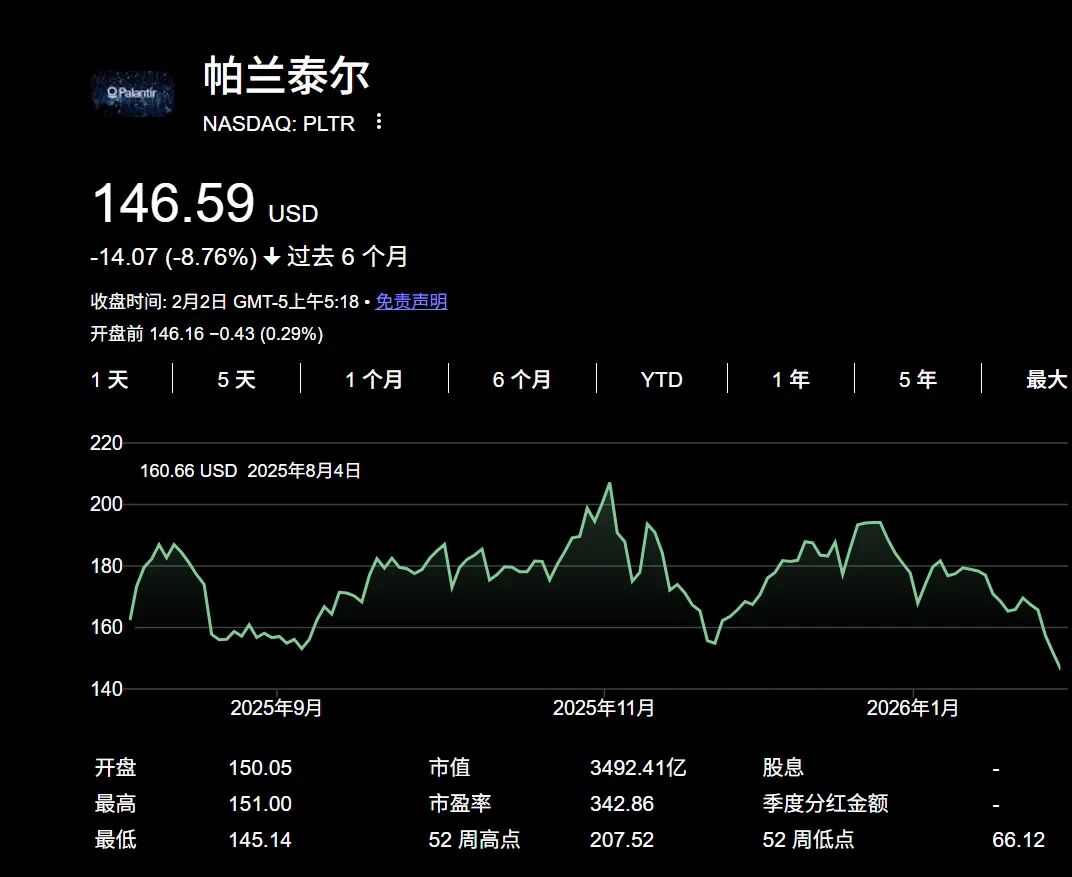Screen dimensions: 1072x877
Task: Select the 6 个月 range tab
Action: point(521,380)
